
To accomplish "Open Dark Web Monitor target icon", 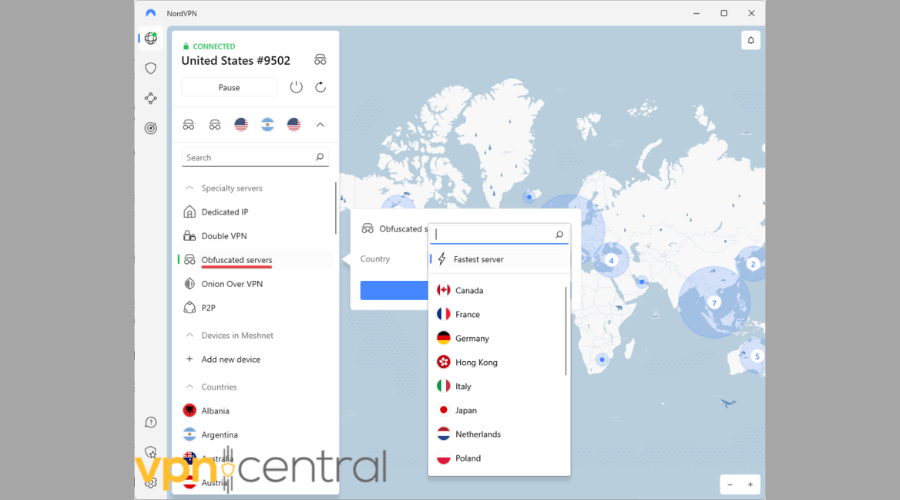I will pos(150,128).
